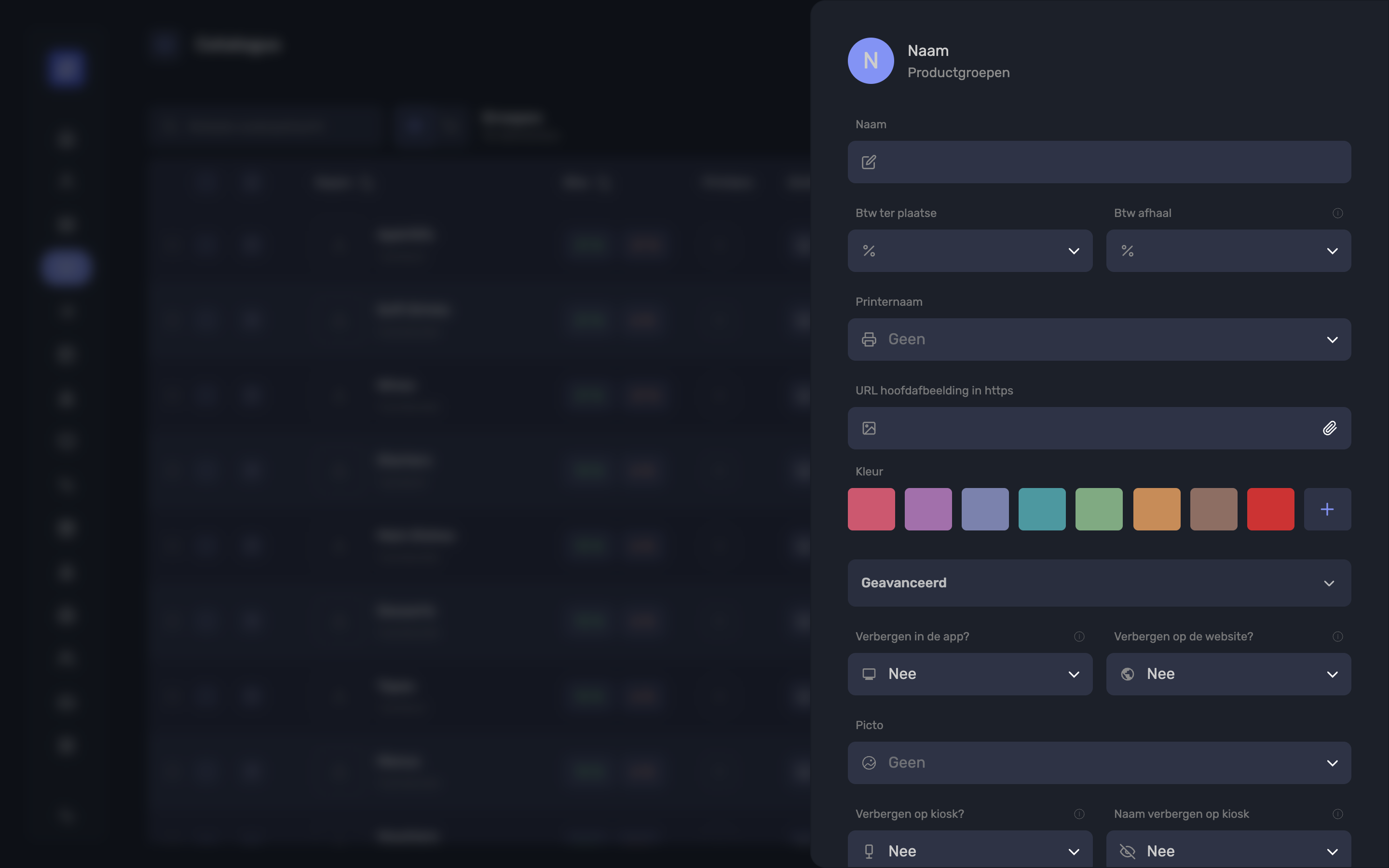Click the URL hoofdafbeelding input field
Image resolution: width=1389 pixels, height=868 pixels.
[x=1099, y=428]
